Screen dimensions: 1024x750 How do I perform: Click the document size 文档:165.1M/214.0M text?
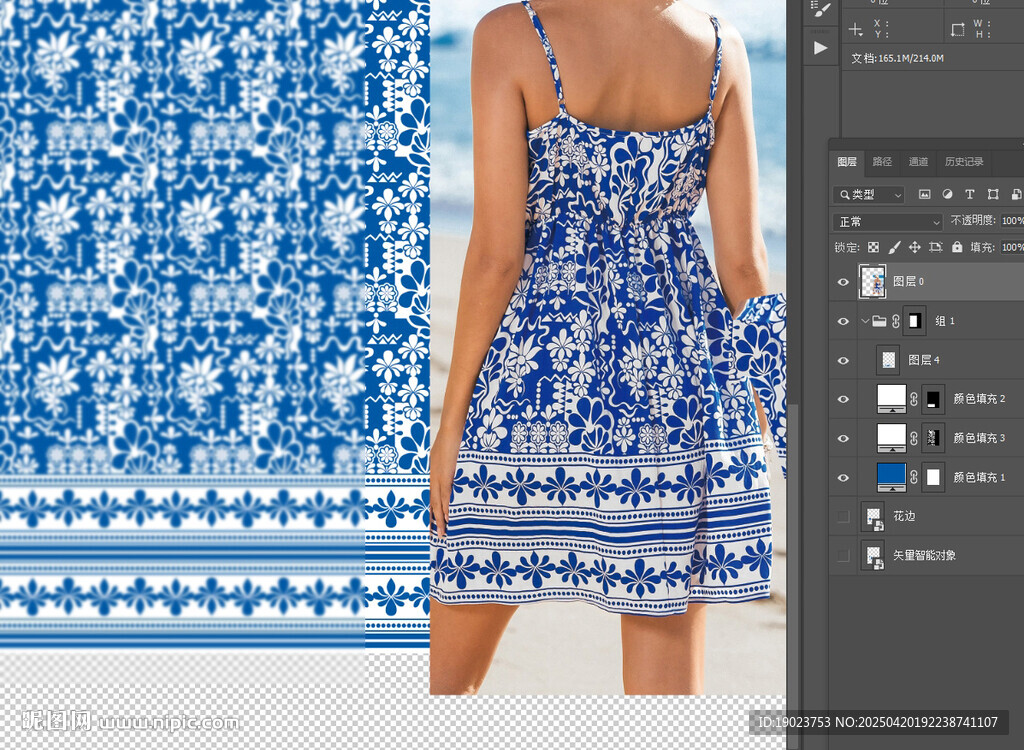click(x=897, y=58)
